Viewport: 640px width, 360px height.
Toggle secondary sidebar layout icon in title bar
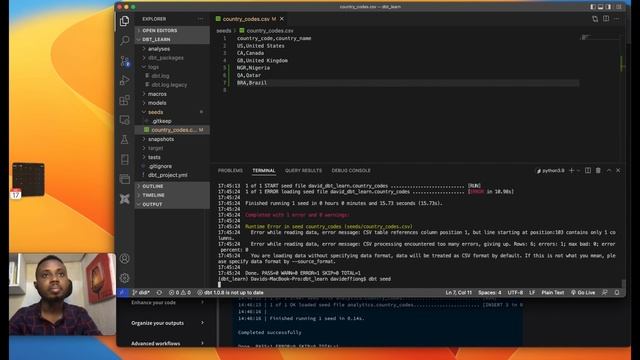[x=608, y=7]
